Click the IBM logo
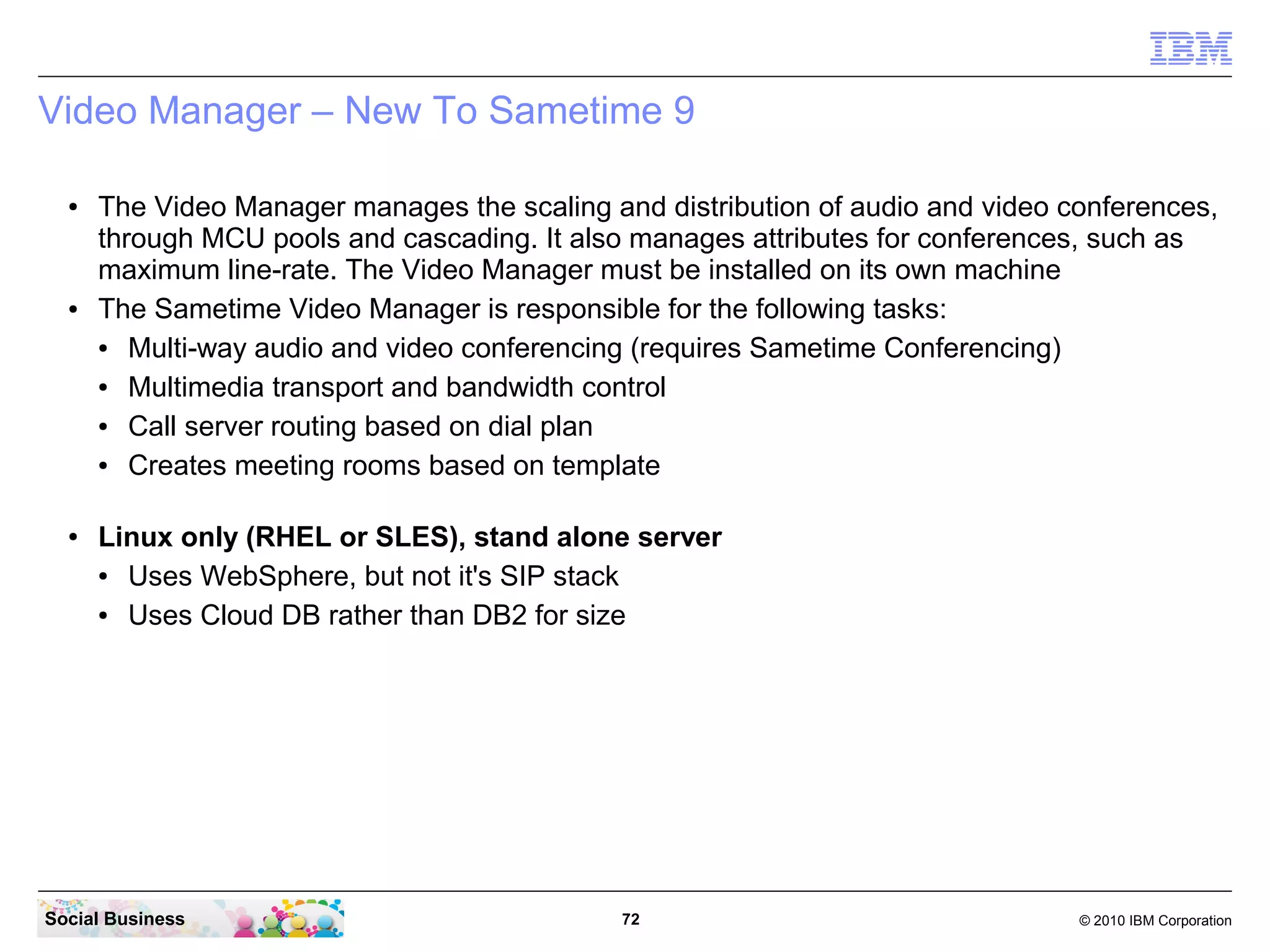1270x952 pixels. tap(1191, 48)
